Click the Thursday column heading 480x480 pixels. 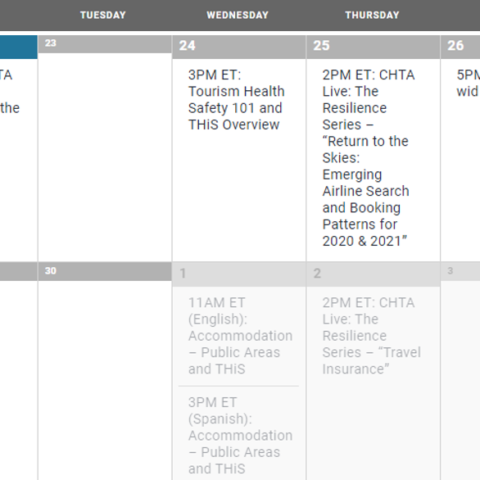click(372, 15)
